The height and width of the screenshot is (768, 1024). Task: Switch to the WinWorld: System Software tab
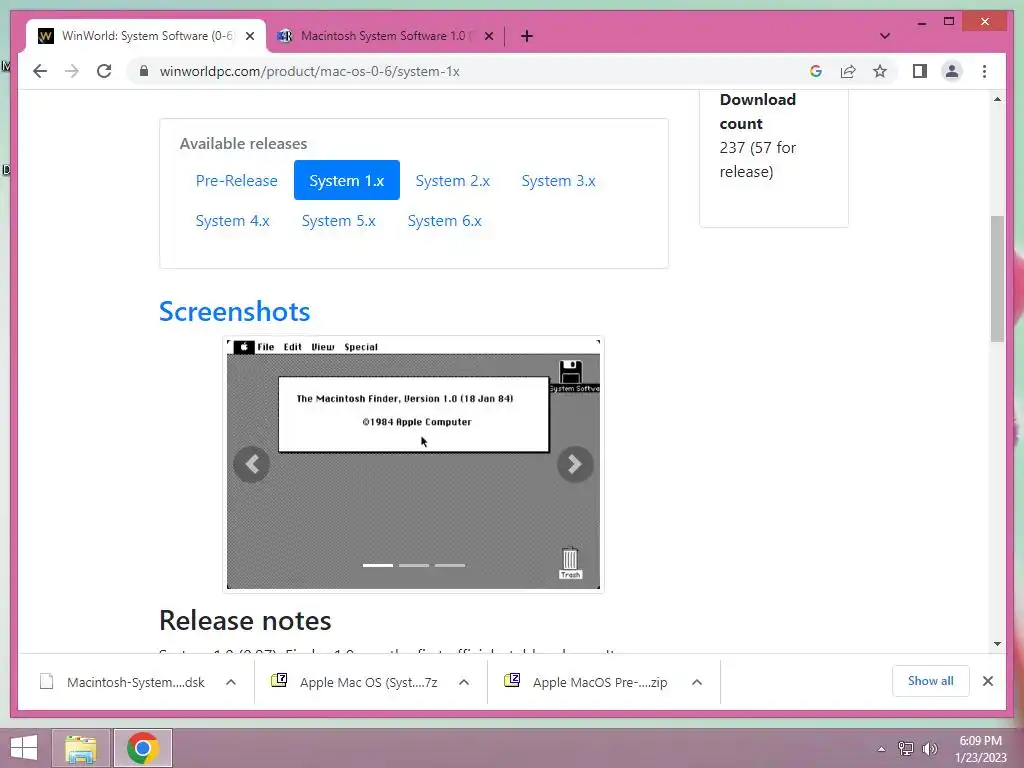(146, 36)
